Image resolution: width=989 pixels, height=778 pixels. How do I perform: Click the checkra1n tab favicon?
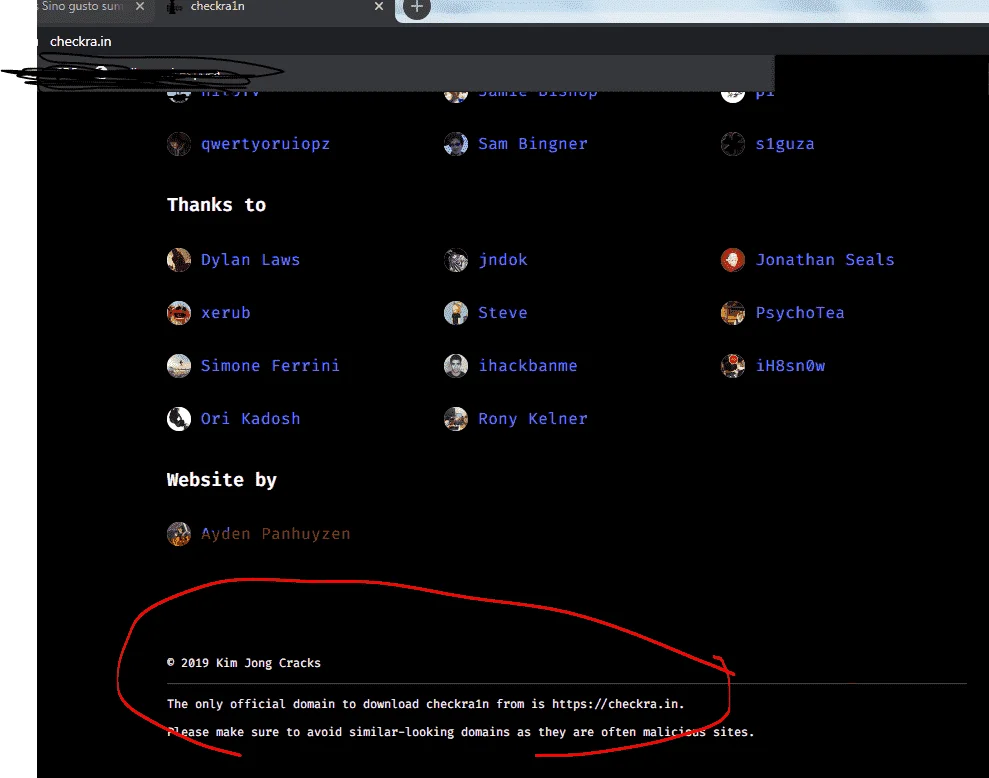173,7
